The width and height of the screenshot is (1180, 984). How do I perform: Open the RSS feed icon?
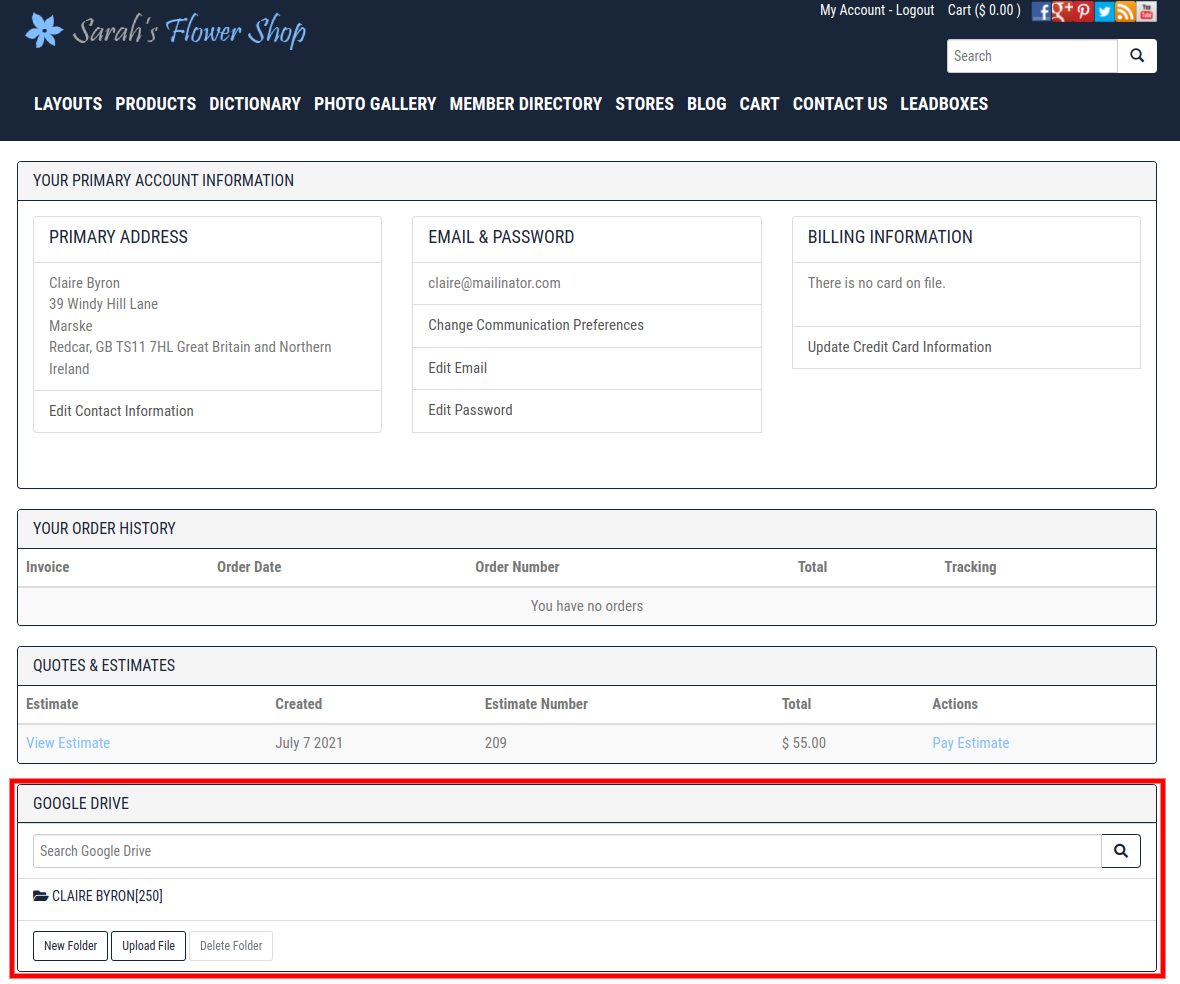pos(1125,11)
